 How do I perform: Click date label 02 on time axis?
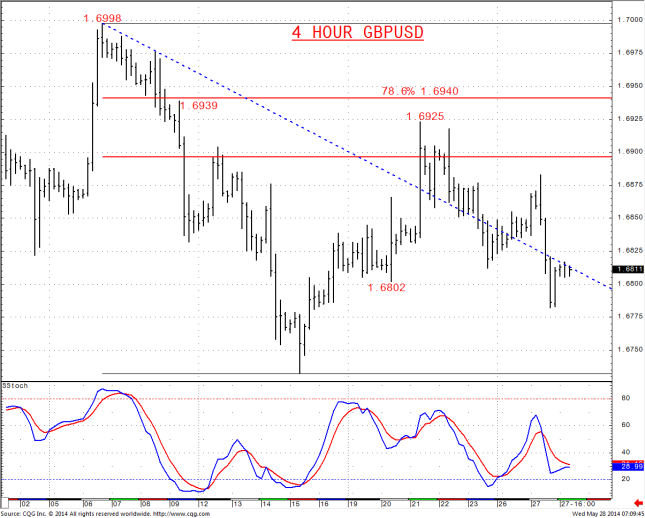[x=25, y=504]
